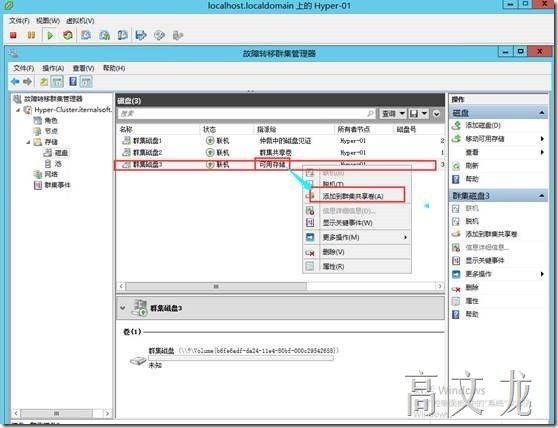This screenshot has width=558, height=428.
Task: Click the online status icon in row 群集磁盘2
Action: [x=210, y=153]
